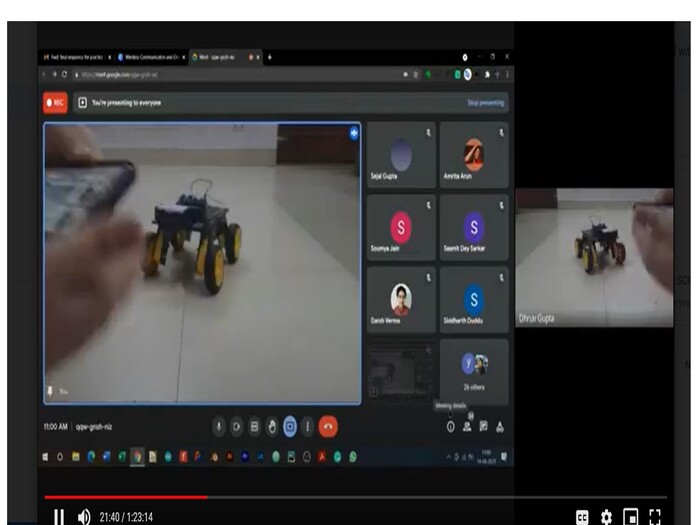Open the Meet chat panel
Viewport: 700px width, 525px height.
coord(483,427)
